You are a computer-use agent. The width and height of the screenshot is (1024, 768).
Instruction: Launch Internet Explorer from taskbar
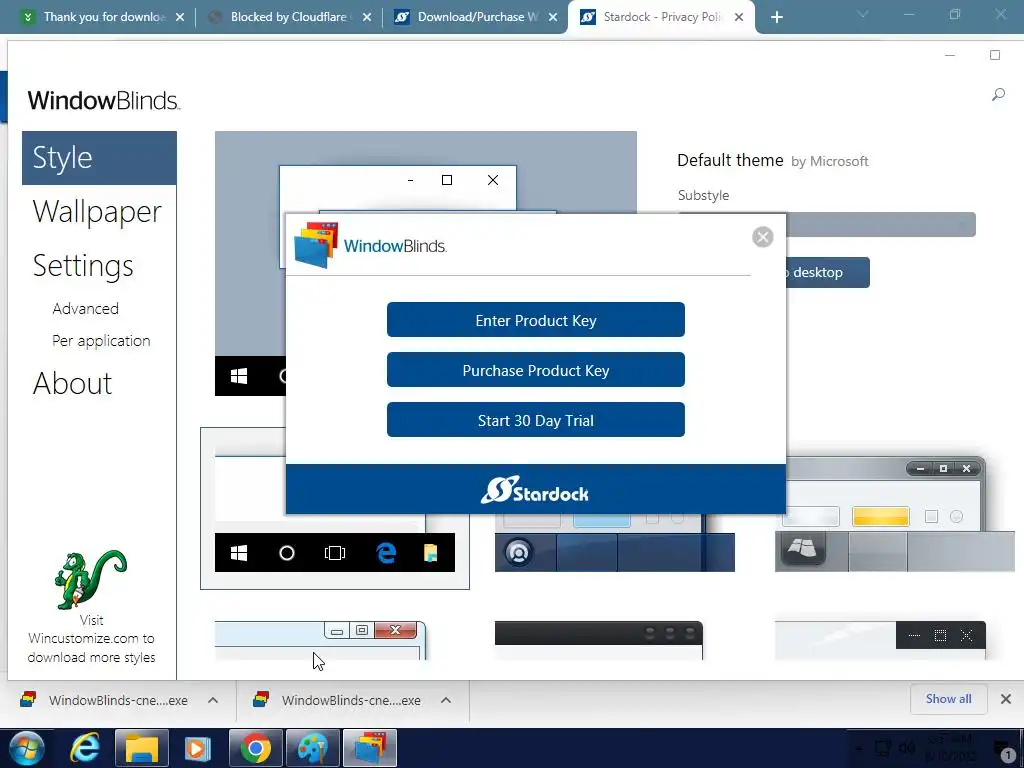pyautogui.click(x=85, y=748)
